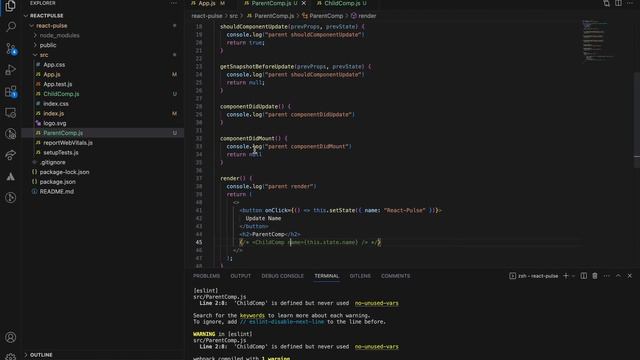Open the Accounts menu icon
The height and width of the screenshot is (360, 640).
pos(11,337)
